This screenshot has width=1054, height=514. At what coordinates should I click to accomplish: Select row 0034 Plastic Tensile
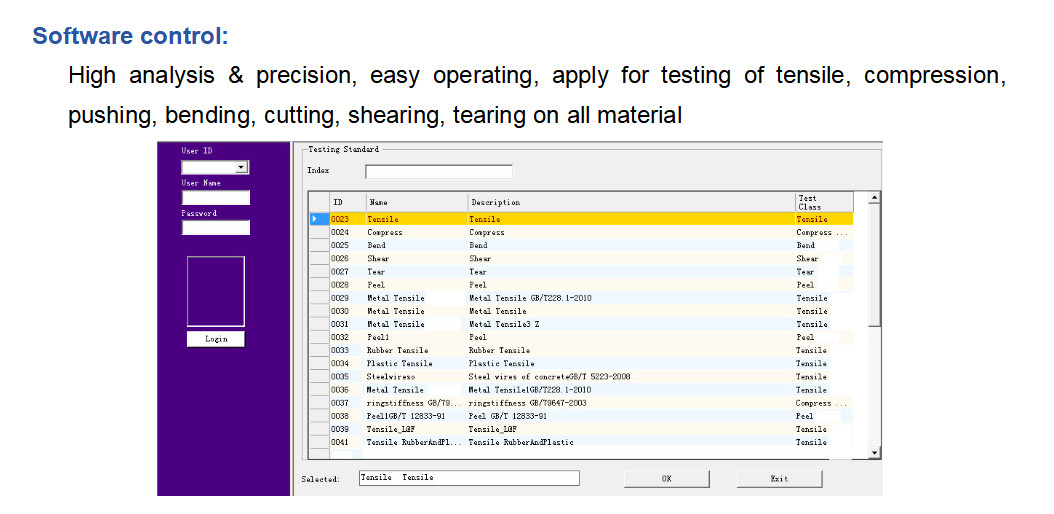click(581, 363)
